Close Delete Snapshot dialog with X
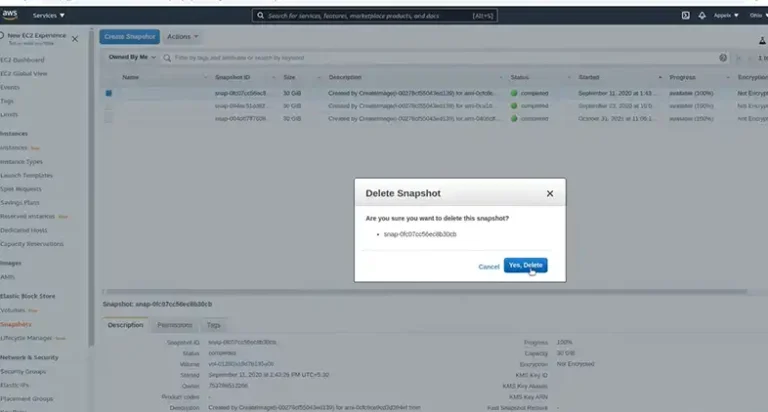 click(x=549, y=193)
